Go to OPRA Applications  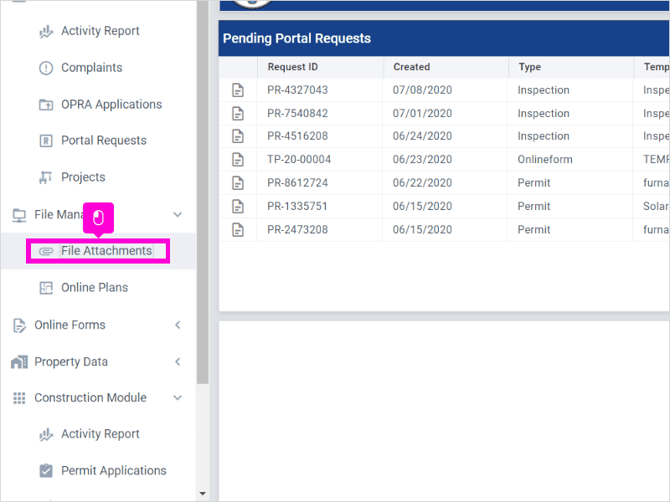pyautogui.click(x=112, y=104)
